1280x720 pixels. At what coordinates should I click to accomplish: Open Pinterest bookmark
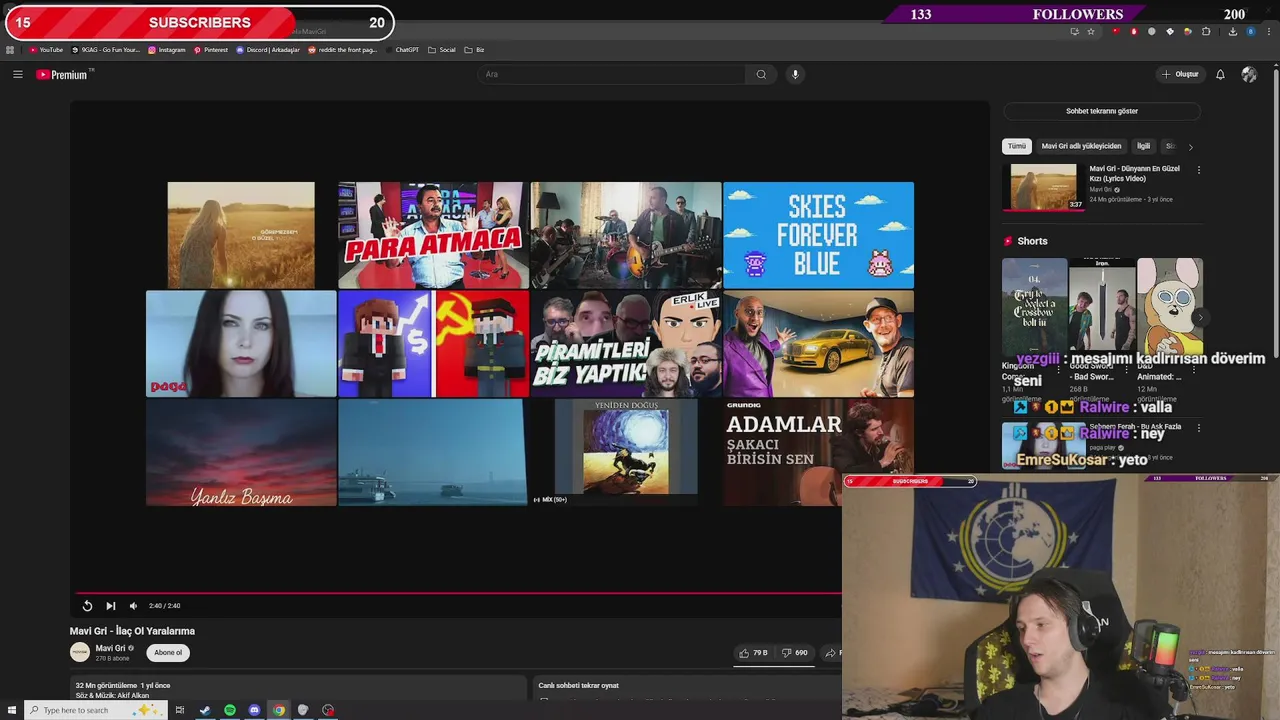[211, 50]
